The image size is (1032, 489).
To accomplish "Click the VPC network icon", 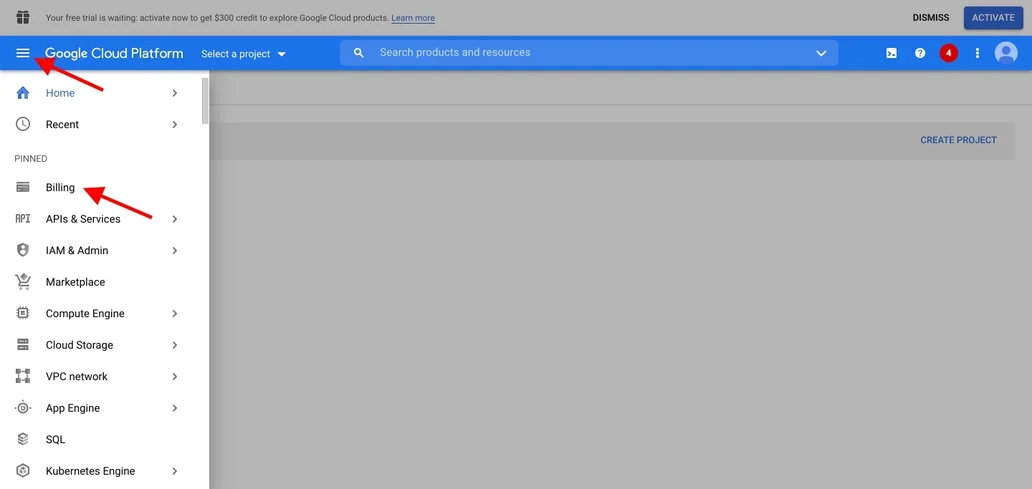I will click(x=23, y=376).
